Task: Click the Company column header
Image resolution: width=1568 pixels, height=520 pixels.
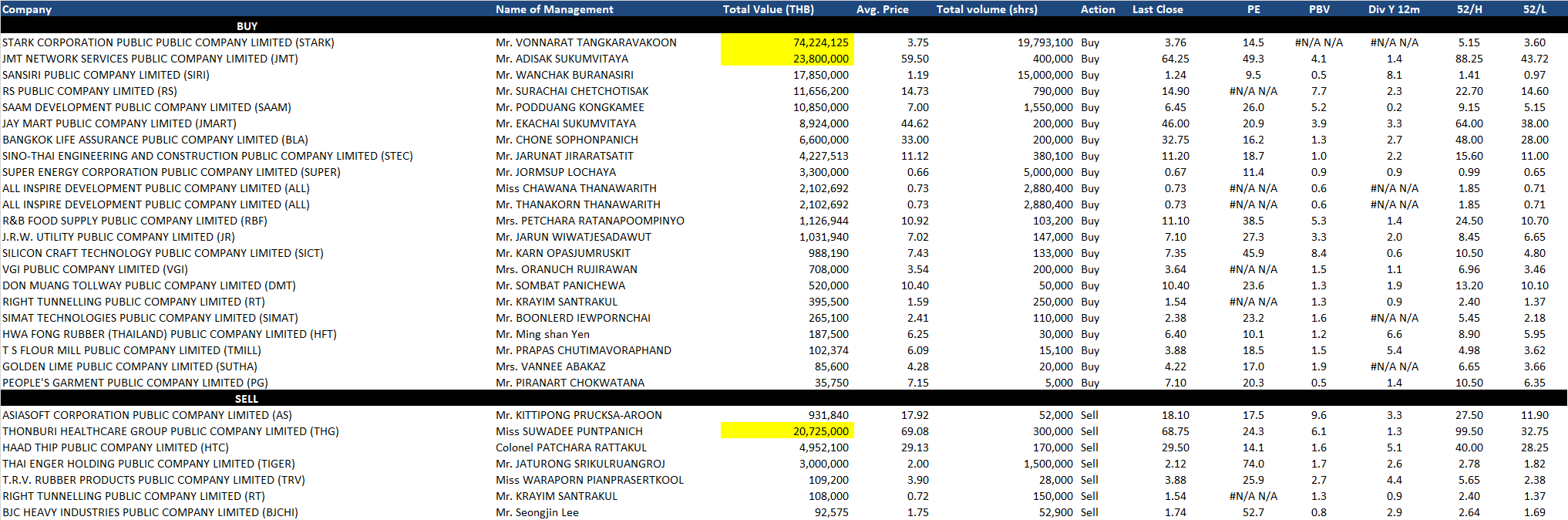Action: [28, 9]
